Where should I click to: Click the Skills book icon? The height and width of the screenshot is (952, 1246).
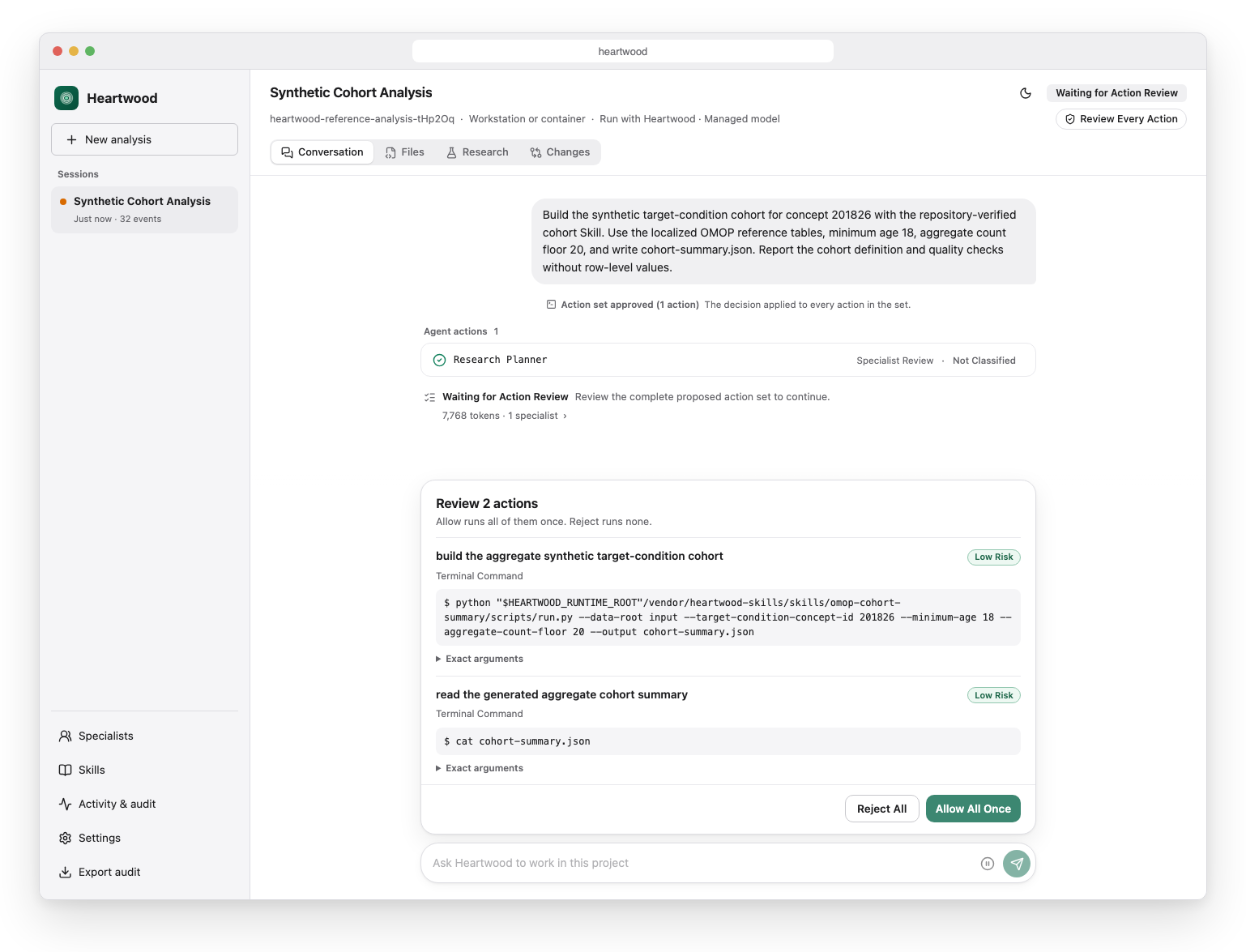[66, 771]
